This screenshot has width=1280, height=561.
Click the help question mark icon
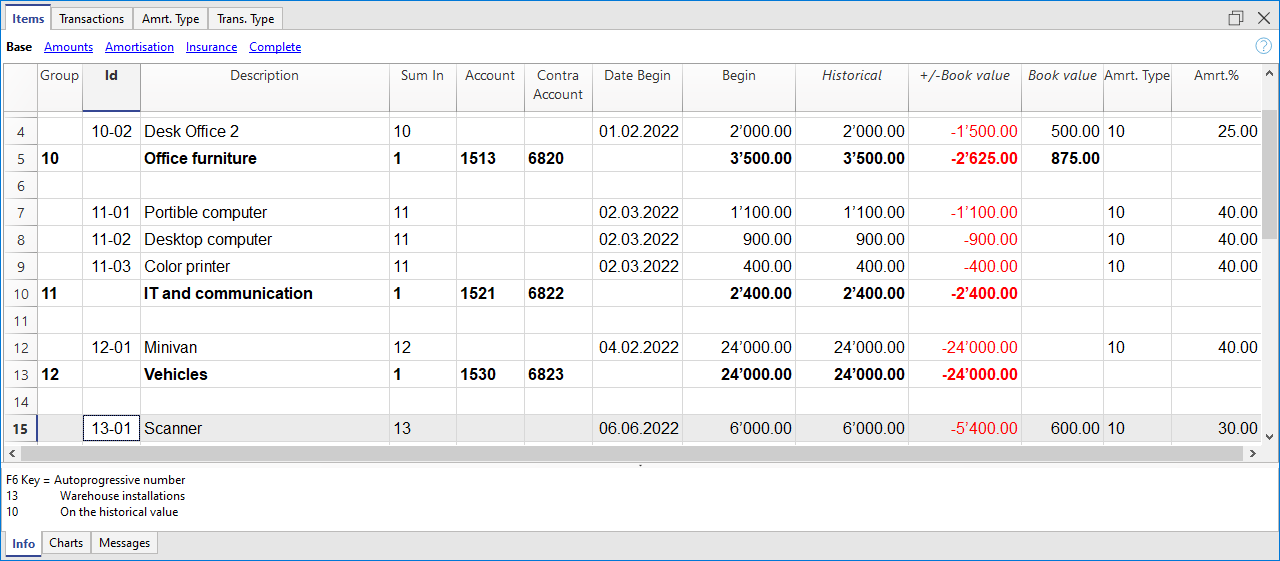coord(1263,46)
